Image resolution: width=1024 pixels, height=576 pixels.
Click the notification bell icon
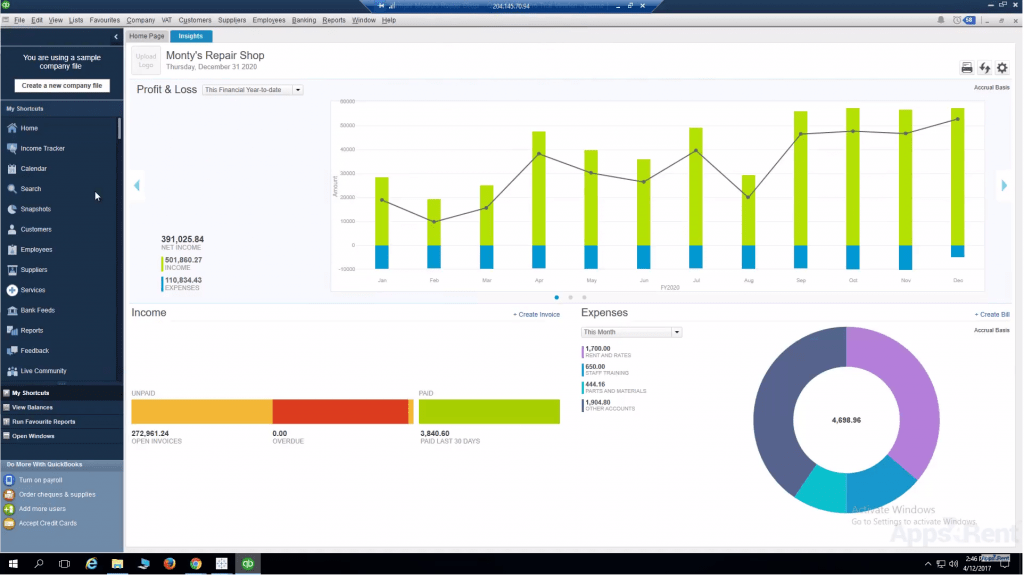click(941, 20)
